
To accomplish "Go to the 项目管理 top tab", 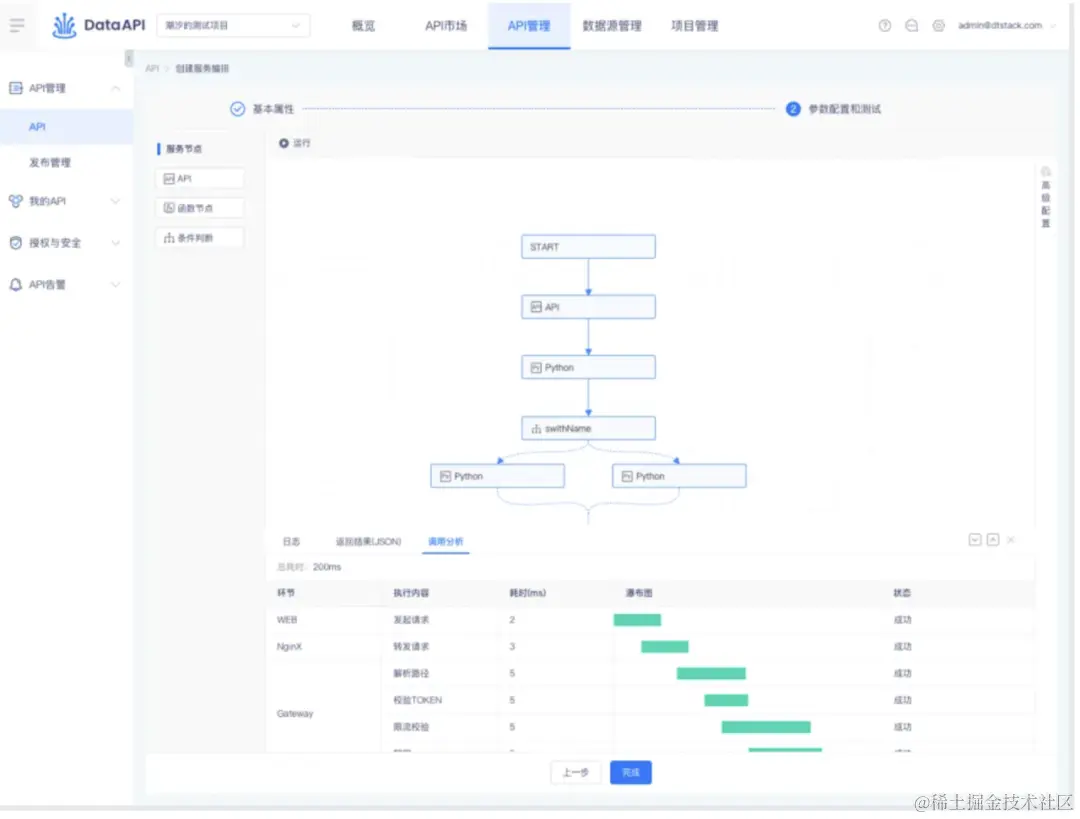I will pyautogui.click(x=695, y=26).
